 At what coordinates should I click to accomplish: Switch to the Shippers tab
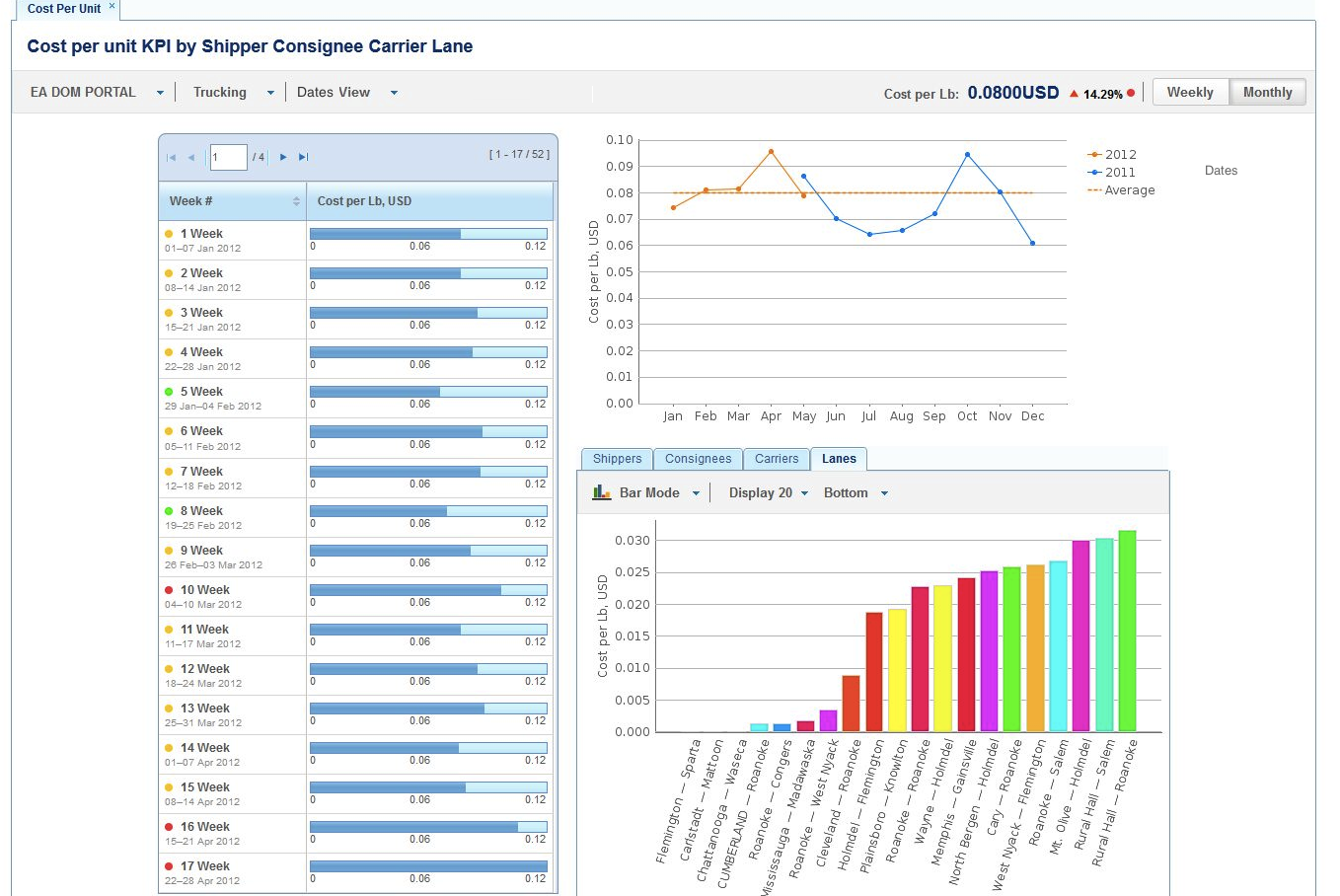617,459
